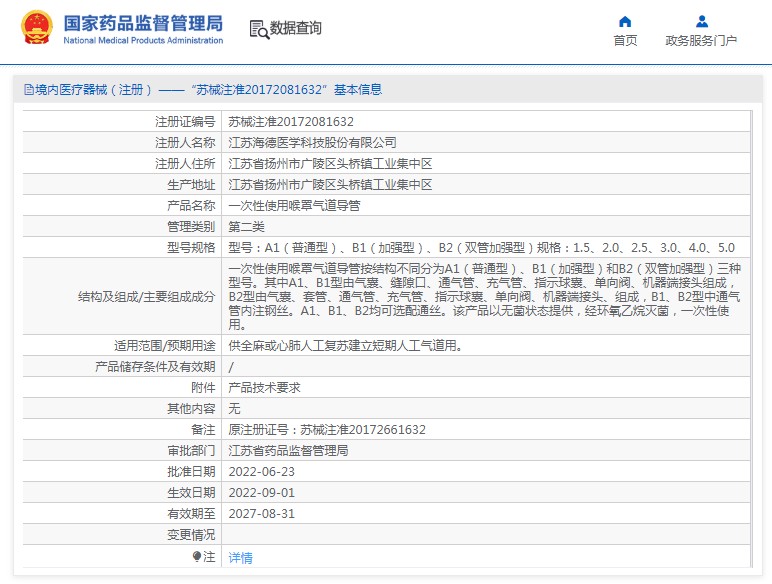
Task: Click the product name 一次性使用喉罩气道导管
Action: click(x=294, y=205)
